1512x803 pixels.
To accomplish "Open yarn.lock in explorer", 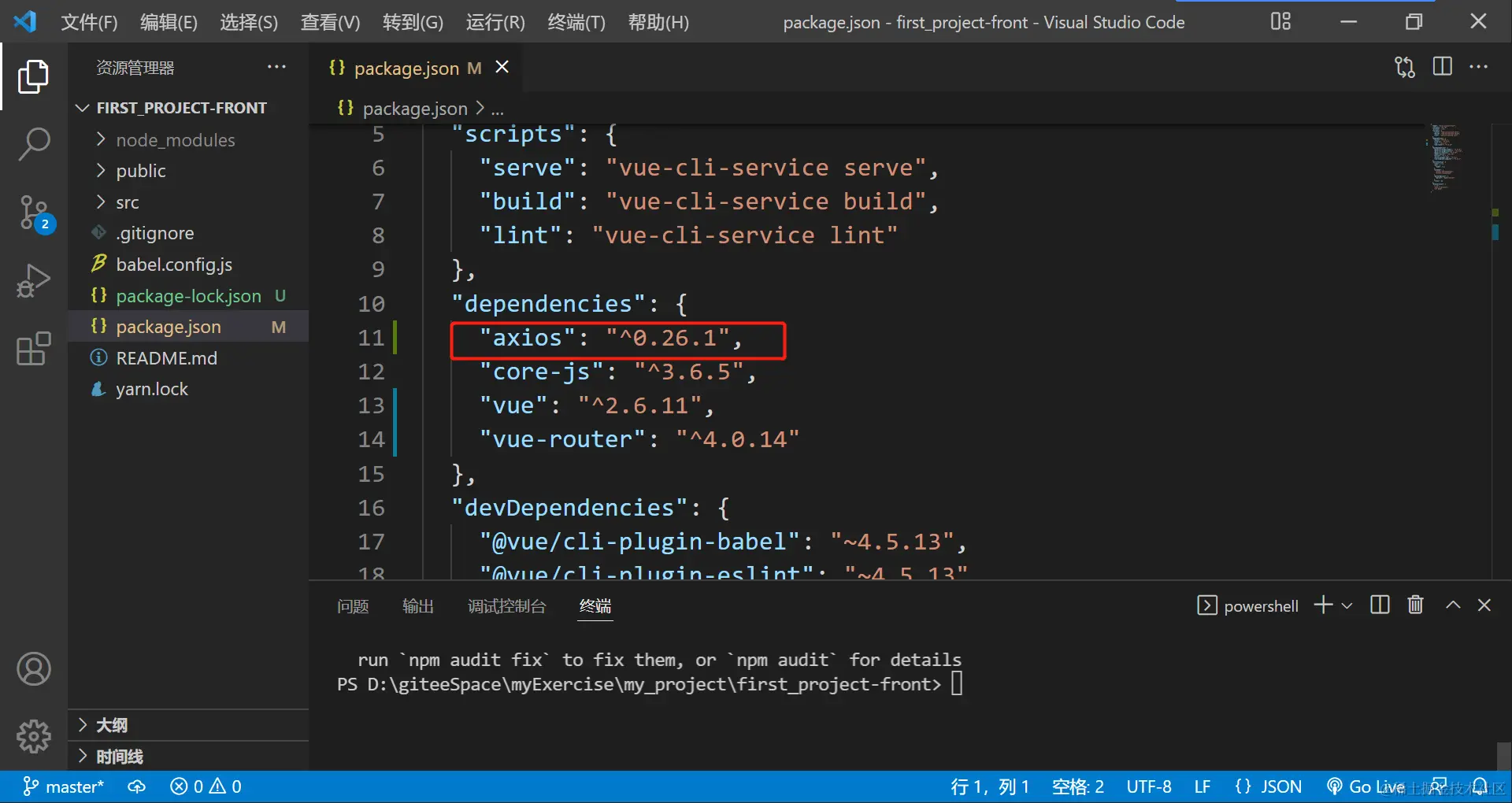I will [188, 389].
